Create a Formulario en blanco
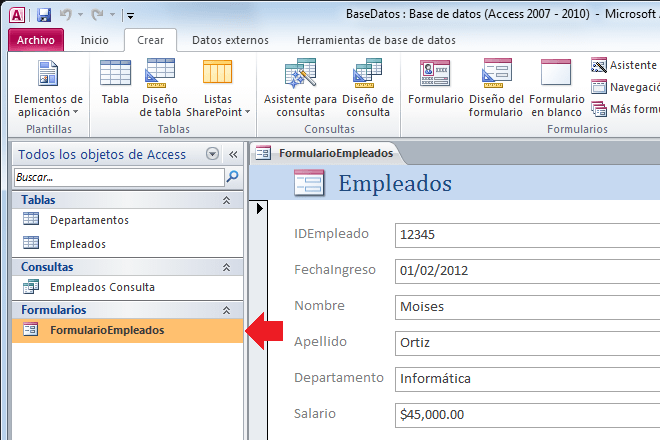 click(556, 88)
